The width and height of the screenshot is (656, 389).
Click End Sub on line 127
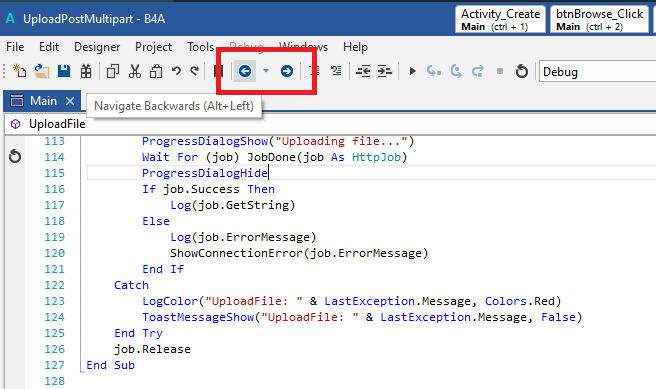[x=110, y=365]
